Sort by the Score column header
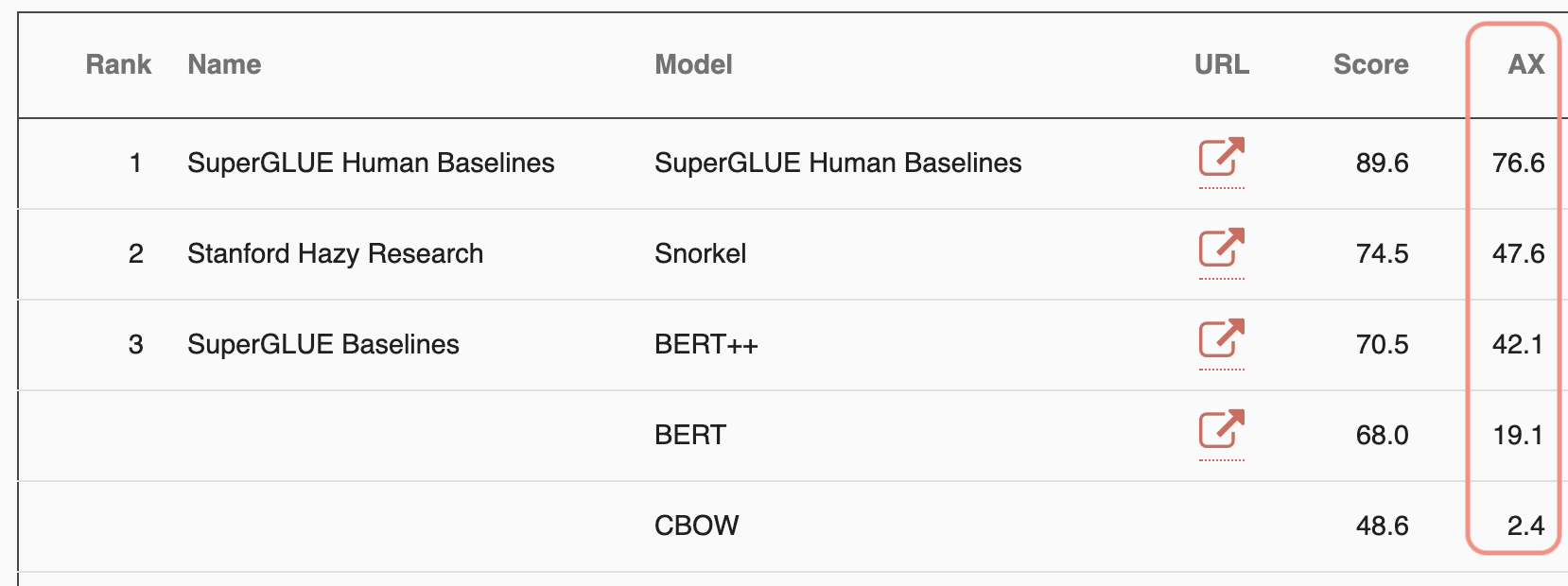This screenshot has height=586, width=1568. 1370,64
